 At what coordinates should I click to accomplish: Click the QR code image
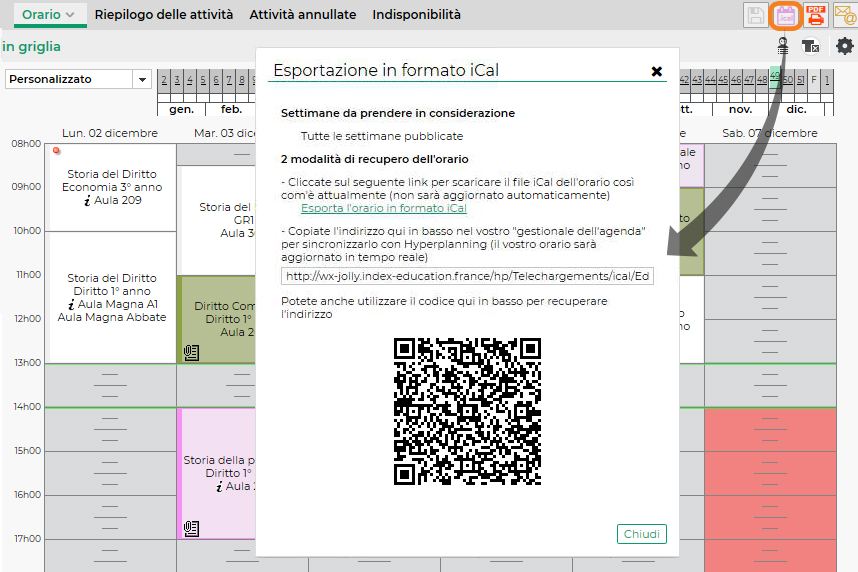(x=467, y=411)
